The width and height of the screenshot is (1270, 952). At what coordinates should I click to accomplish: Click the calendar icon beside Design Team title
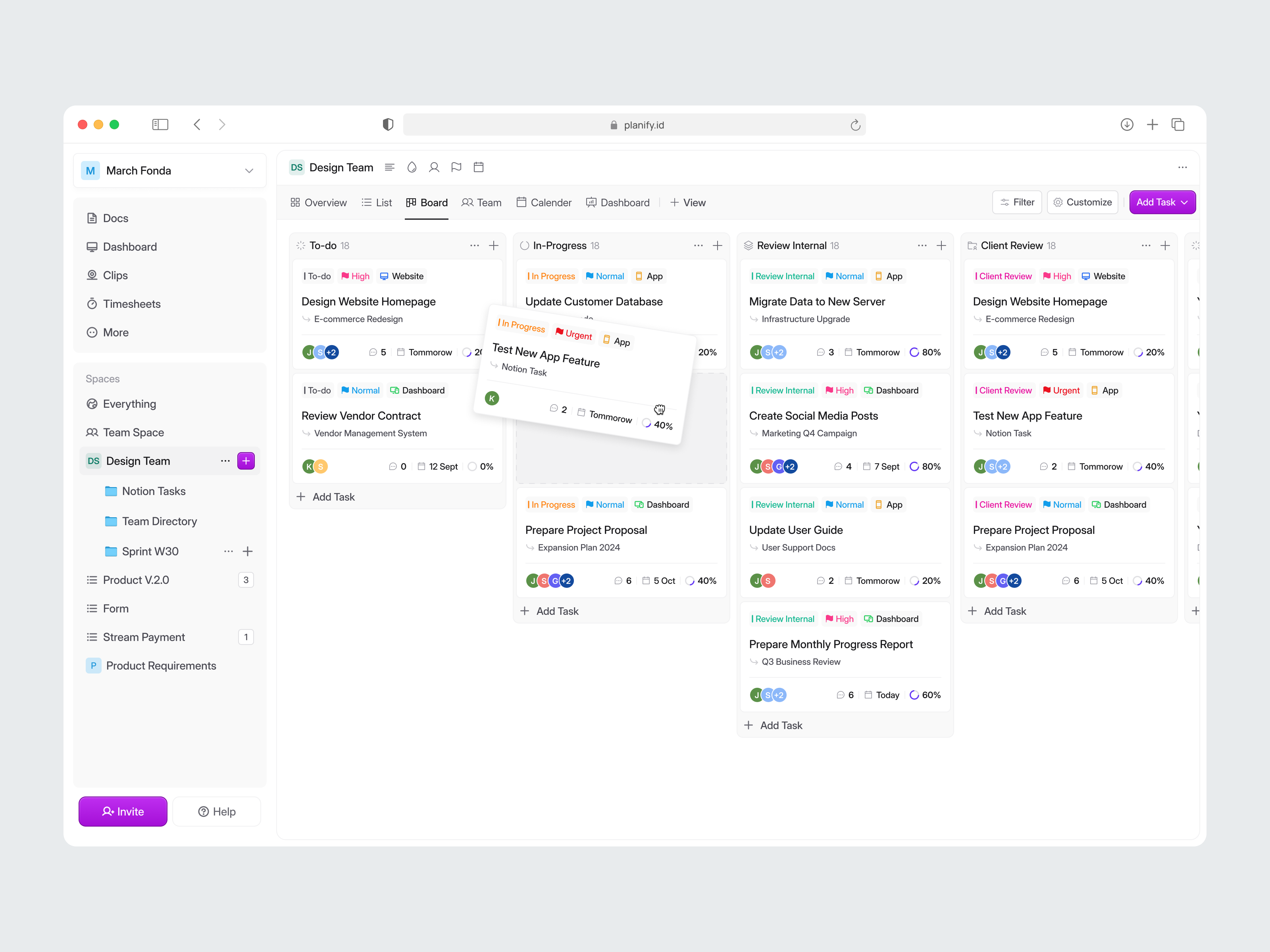click(478, 167)
